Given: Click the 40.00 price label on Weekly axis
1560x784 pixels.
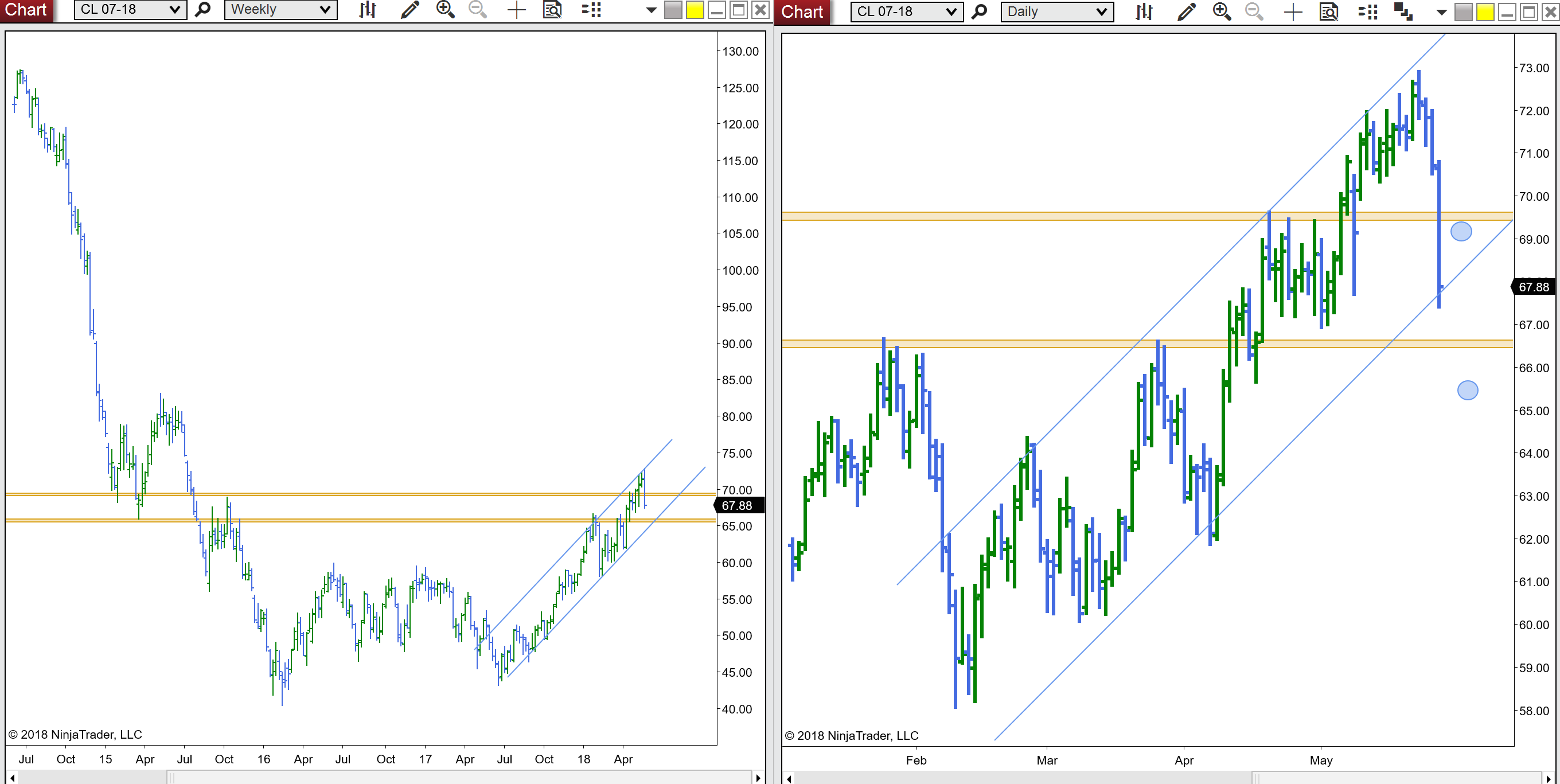Looking at the screenshot, I should [x=736, y=709].
